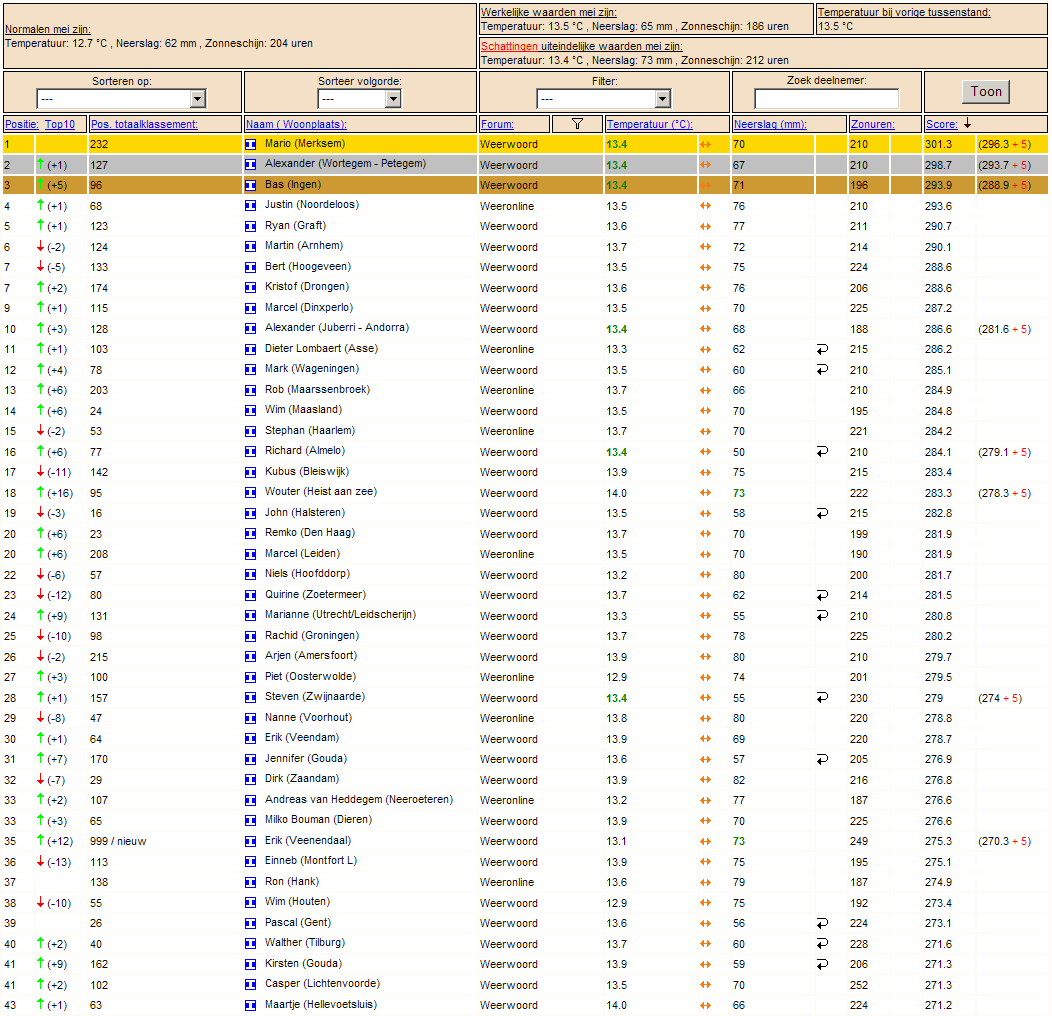Click the Score descending sort arrow
1052x1016 pixels.
pos(967,123)
